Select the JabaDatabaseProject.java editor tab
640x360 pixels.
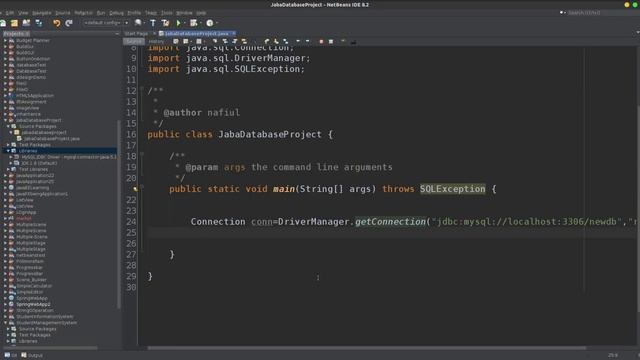[196, 33]
